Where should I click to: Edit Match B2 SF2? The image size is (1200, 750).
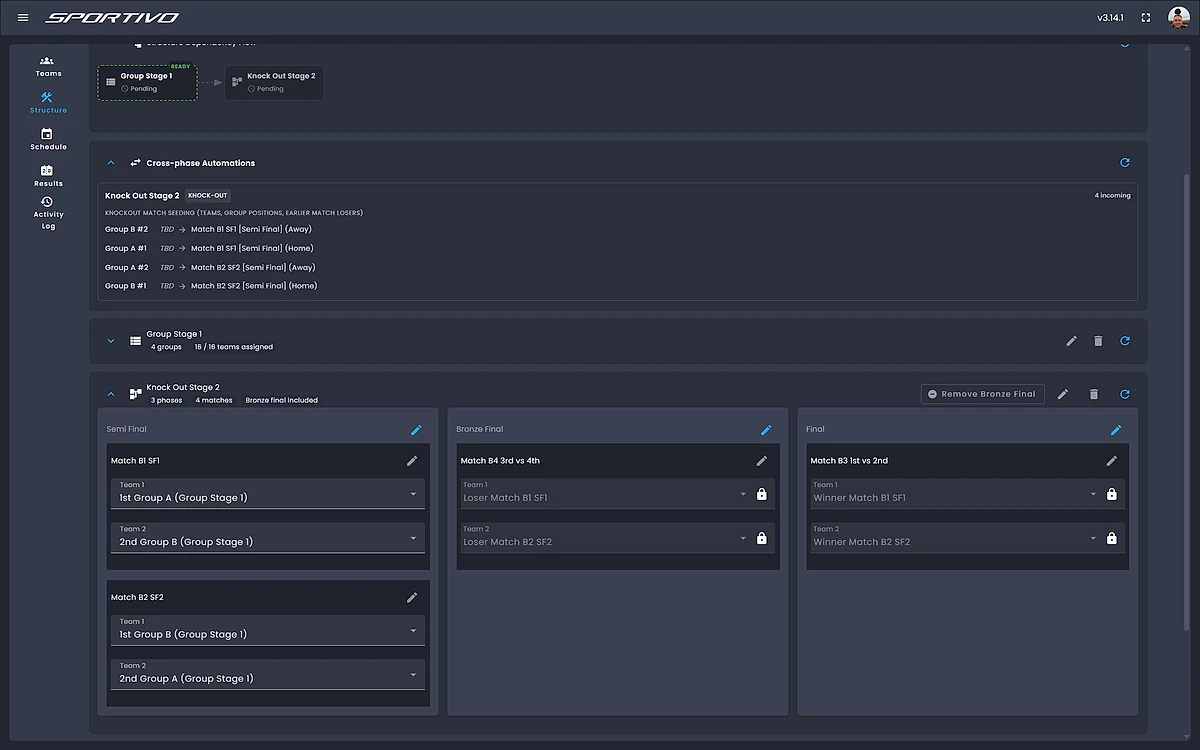pyautogui.click(x=412, y=597)
